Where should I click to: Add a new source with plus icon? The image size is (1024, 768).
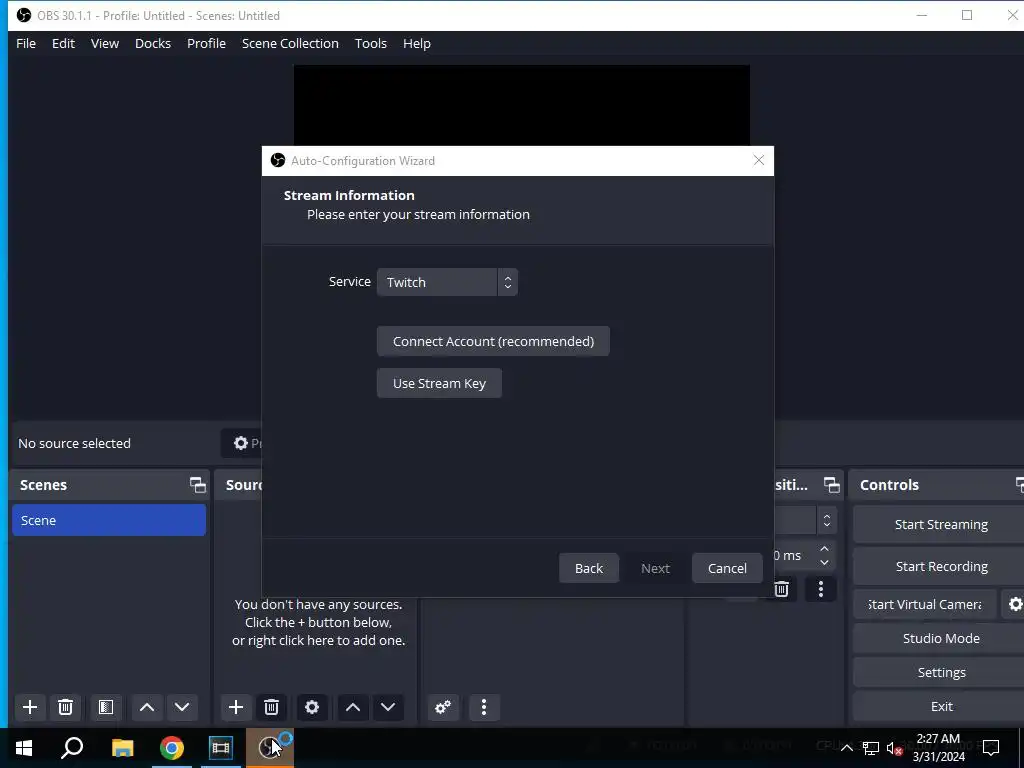(x=236, y=707)
